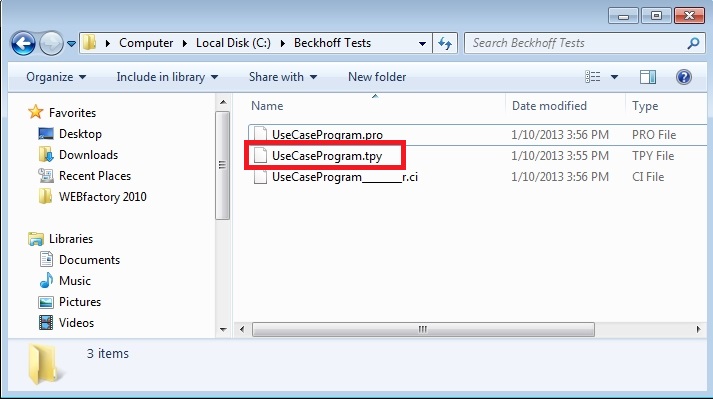Open the view options dropdown arrow
Screen dimensions: 713x399
614,77
